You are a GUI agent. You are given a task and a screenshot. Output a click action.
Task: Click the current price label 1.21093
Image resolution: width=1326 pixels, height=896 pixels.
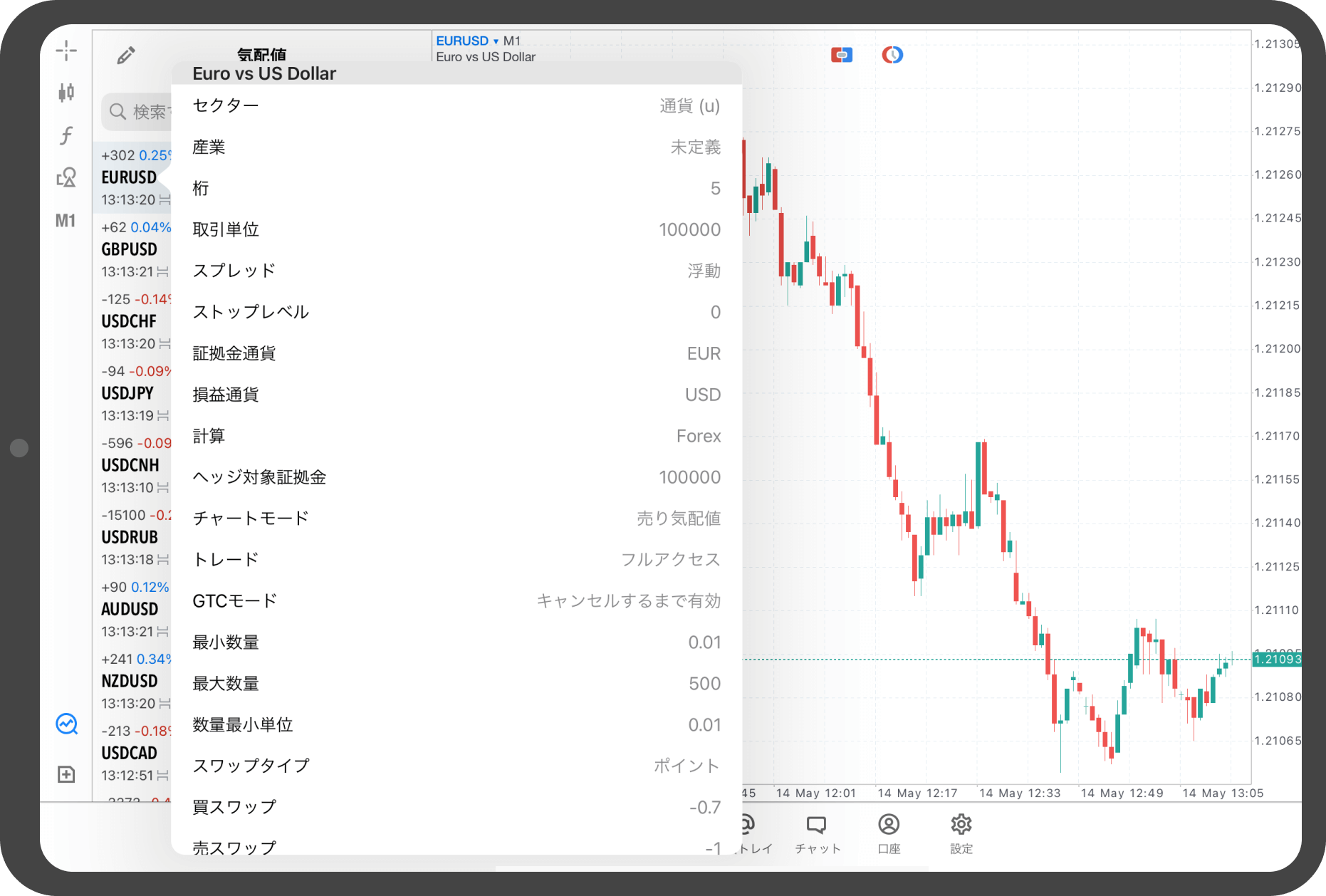[1277, 659]
